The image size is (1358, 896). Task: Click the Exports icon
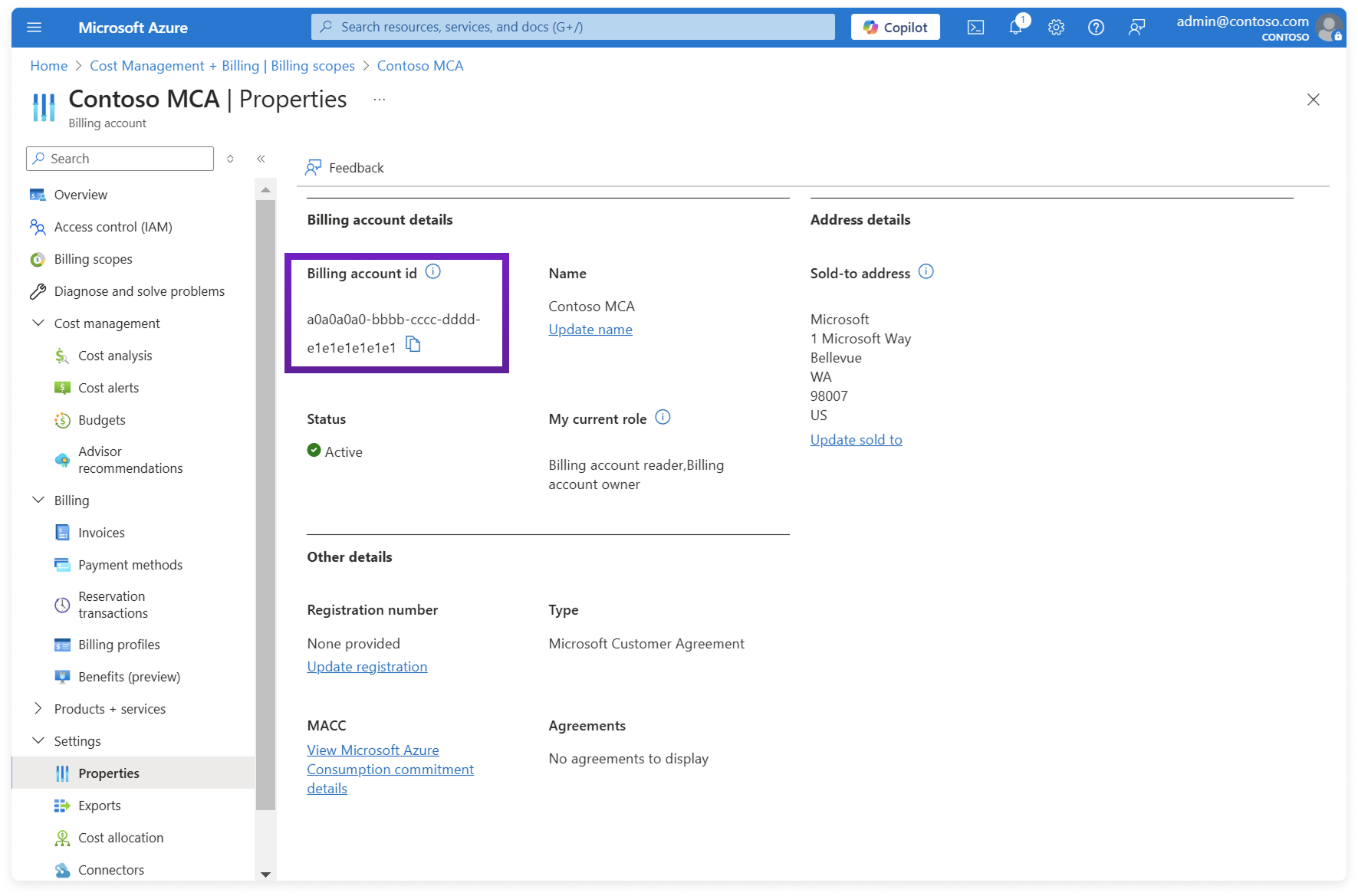point(62,806)
